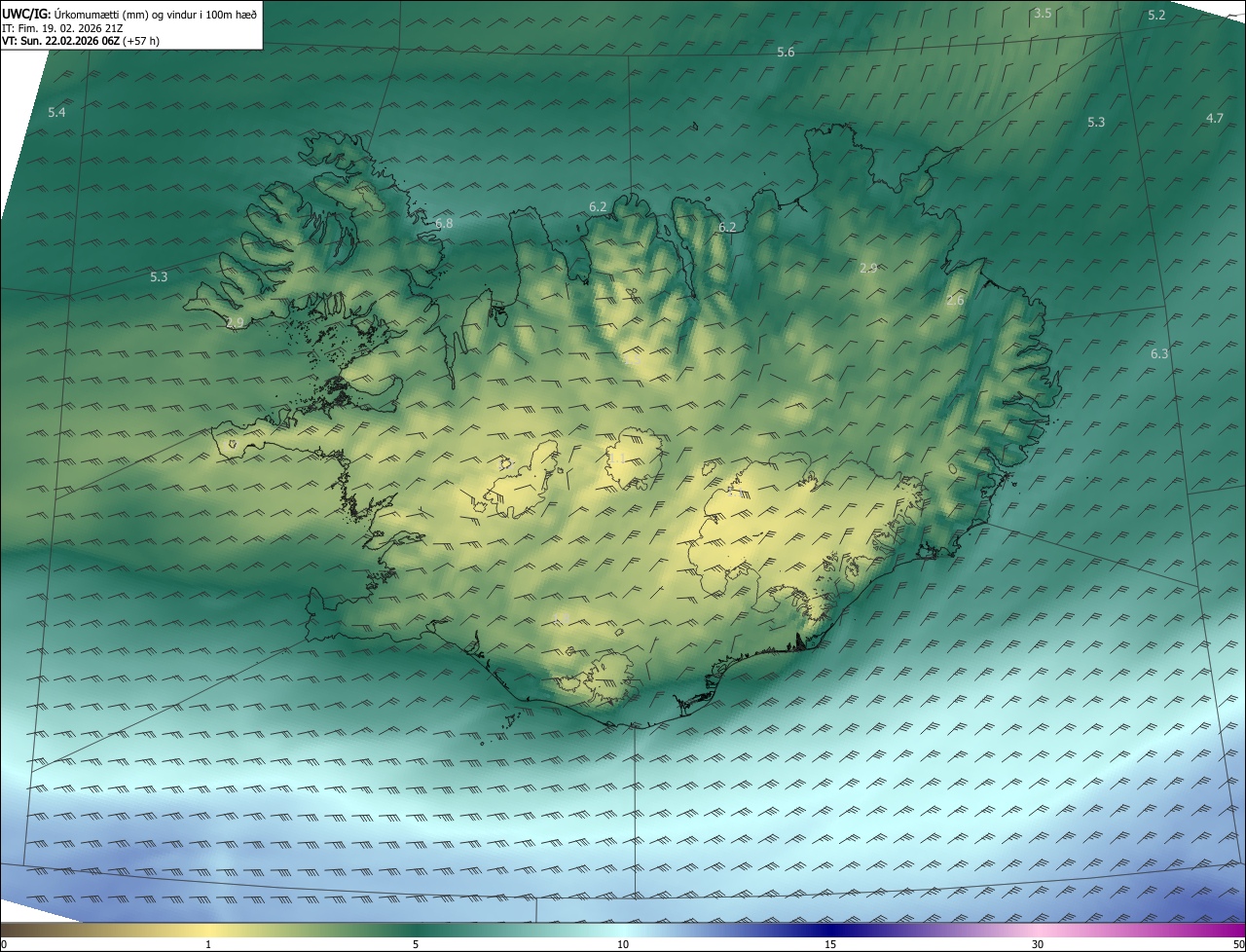This screenshot has width=1246, height=952.
Task: Click the 5 tick label on the color scale
Action: pos(416,944)
